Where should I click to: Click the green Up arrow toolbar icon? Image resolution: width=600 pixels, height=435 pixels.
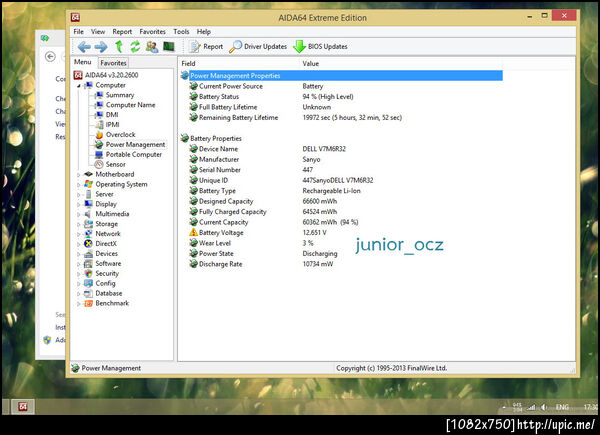(x=119, y=47)
